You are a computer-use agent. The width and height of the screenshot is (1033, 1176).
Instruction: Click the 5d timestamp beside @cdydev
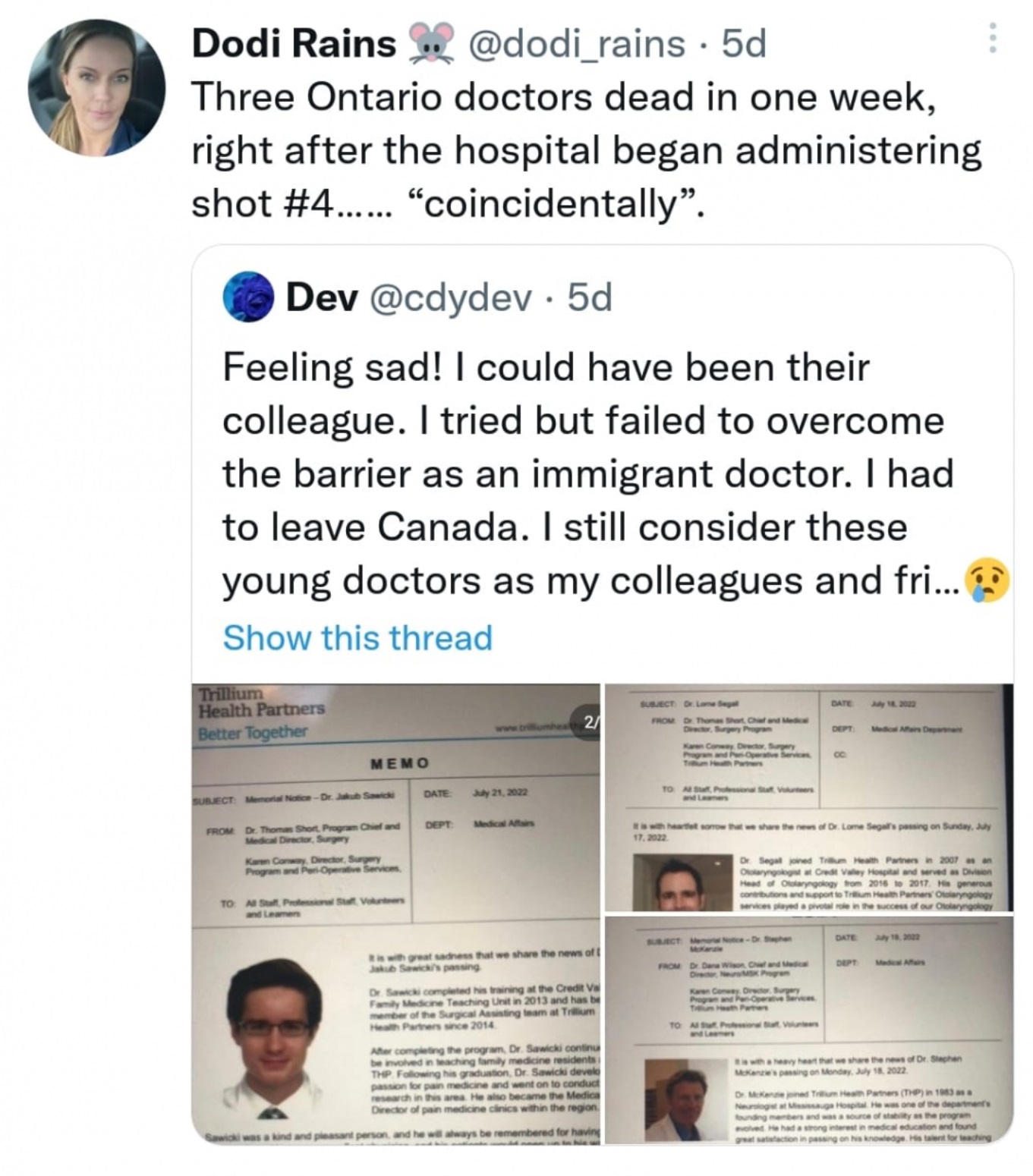point(590,298)
